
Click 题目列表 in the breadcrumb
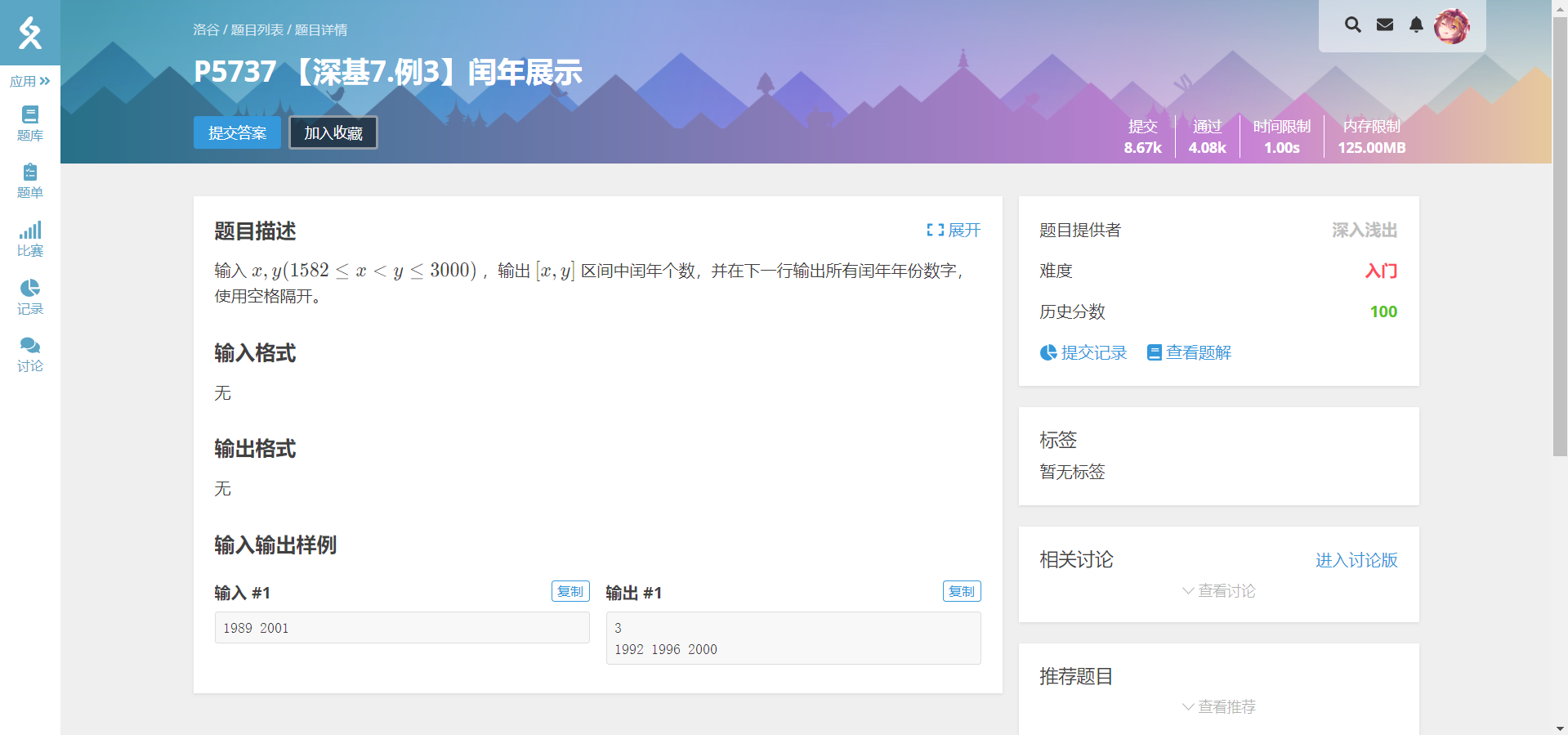(257, 30)
